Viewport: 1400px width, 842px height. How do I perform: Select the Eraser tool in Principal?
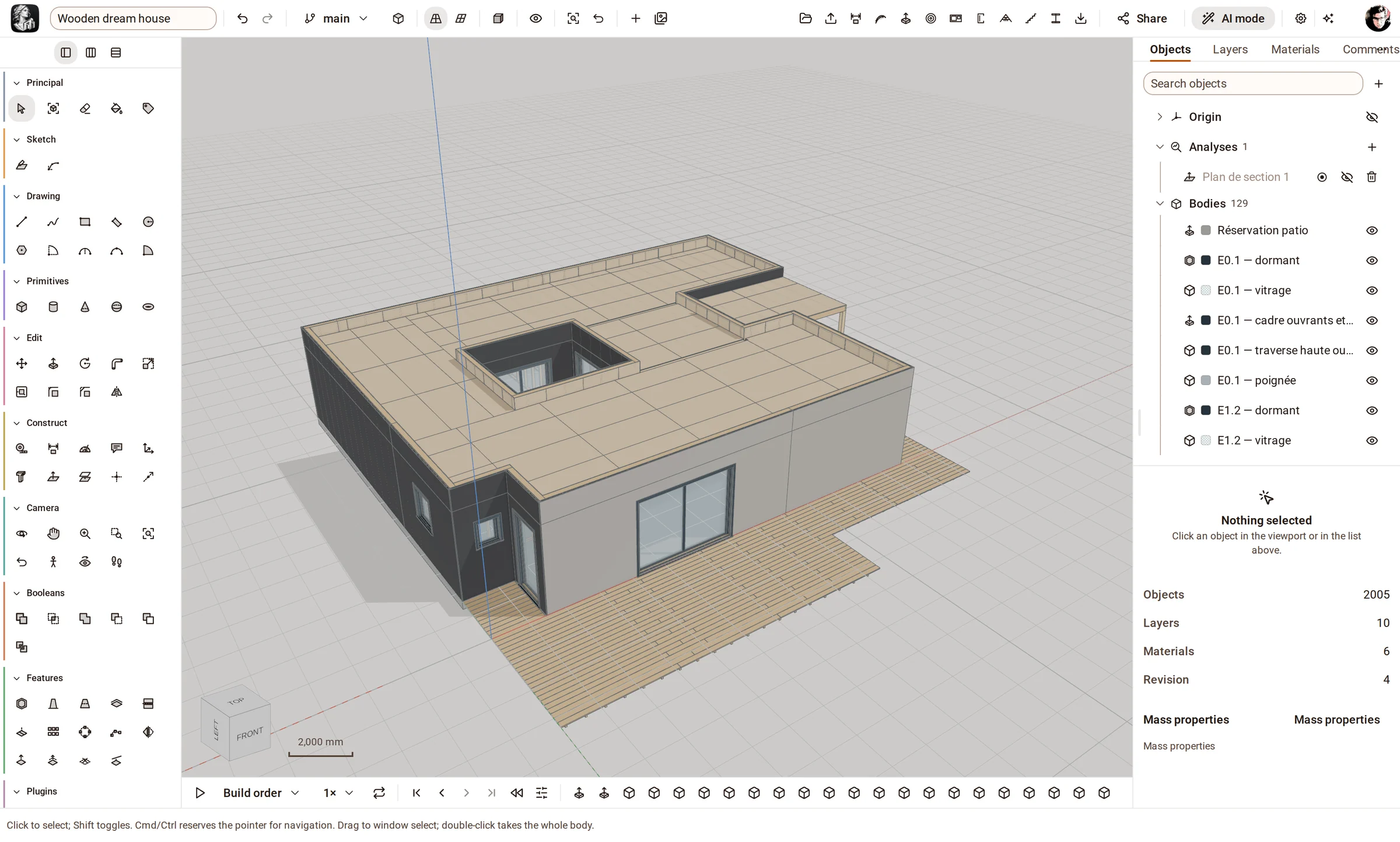pyautogui.click(x=85, y=109)
